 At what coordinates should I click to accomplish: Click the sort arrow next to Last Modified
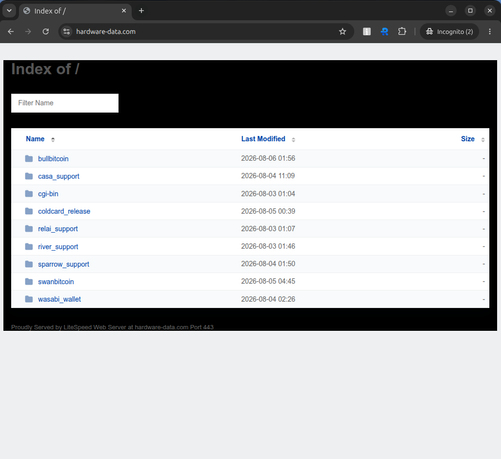click(x=293, y=140)
